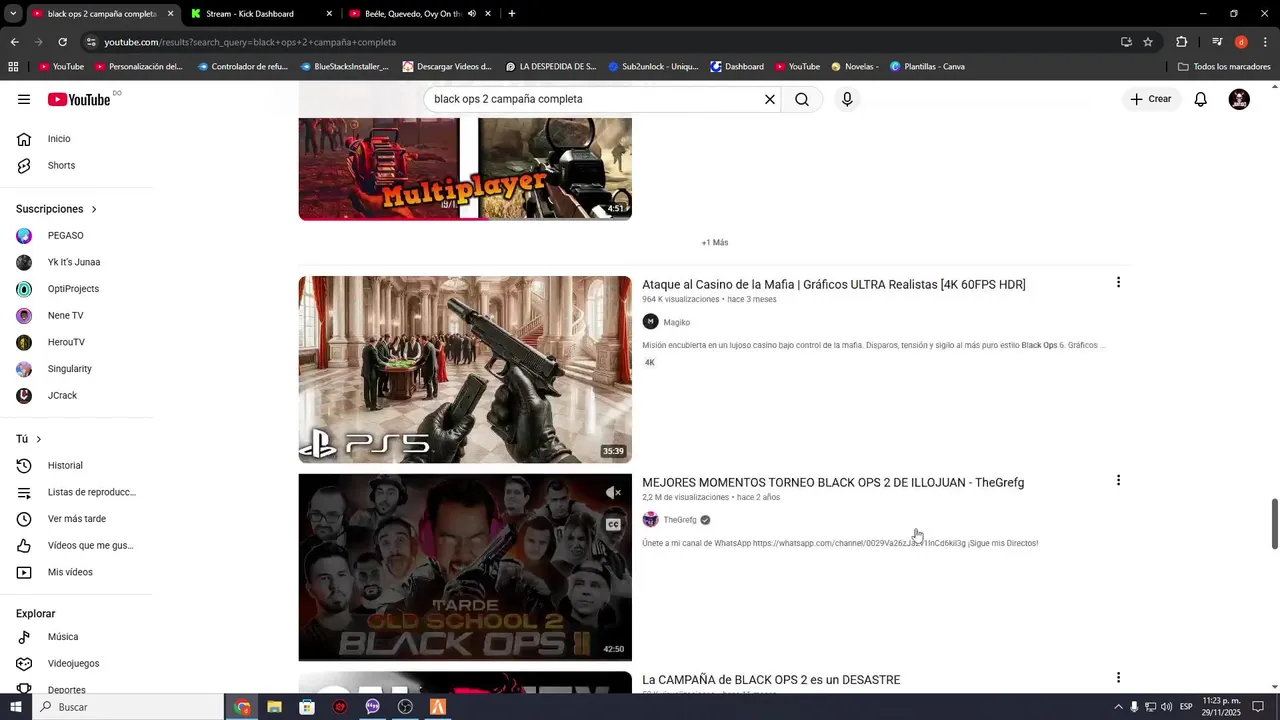Open Chrome three-dot menu
Image resolution: width=1280 pixels, height=720 pixels.
(x=1265, y=42)
